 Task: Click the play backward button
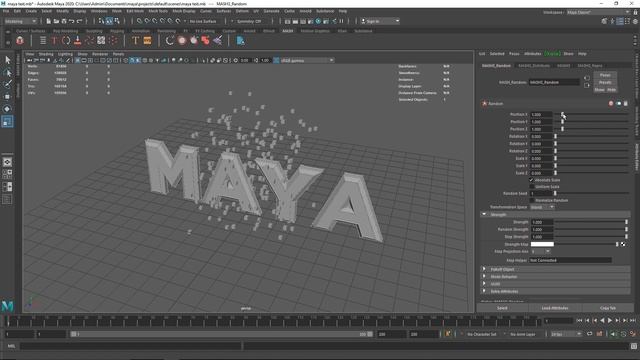(602, 321)
